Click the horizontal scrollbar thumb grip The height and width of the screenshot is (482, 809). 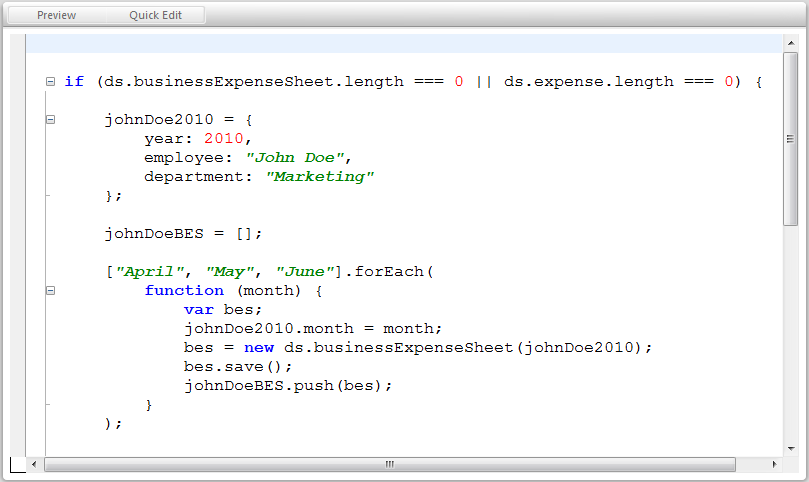pyautogui.click(x=390, y=464)
